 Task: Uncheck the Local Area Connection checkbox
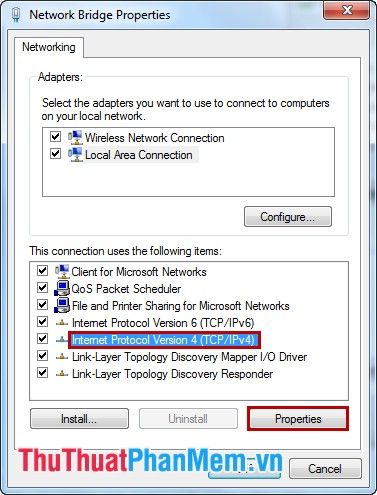[55, 153]
